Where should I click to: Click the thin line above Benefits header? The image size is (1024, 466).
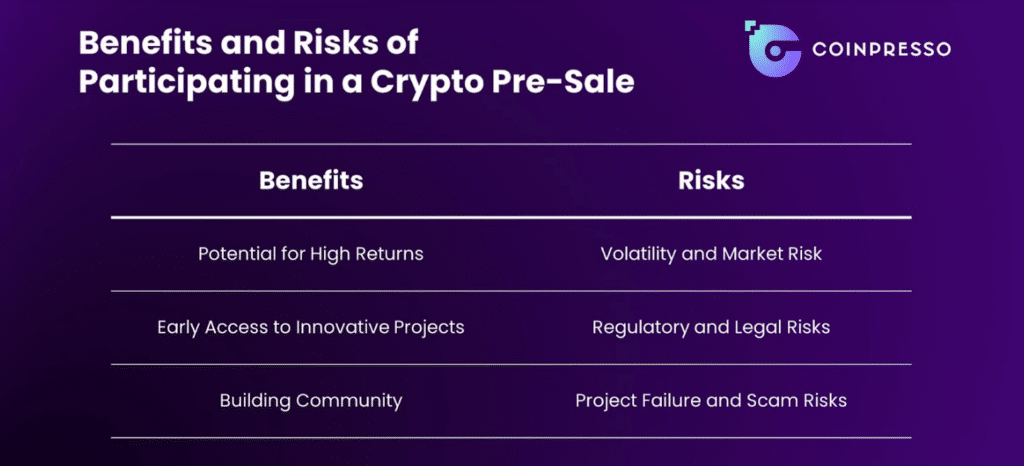coord(511,144)
